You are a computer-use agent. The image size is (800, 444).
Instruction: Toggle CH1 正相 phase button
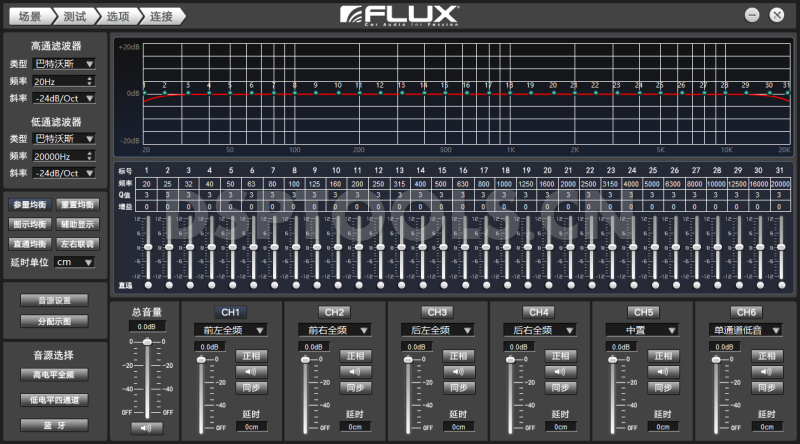252,356
